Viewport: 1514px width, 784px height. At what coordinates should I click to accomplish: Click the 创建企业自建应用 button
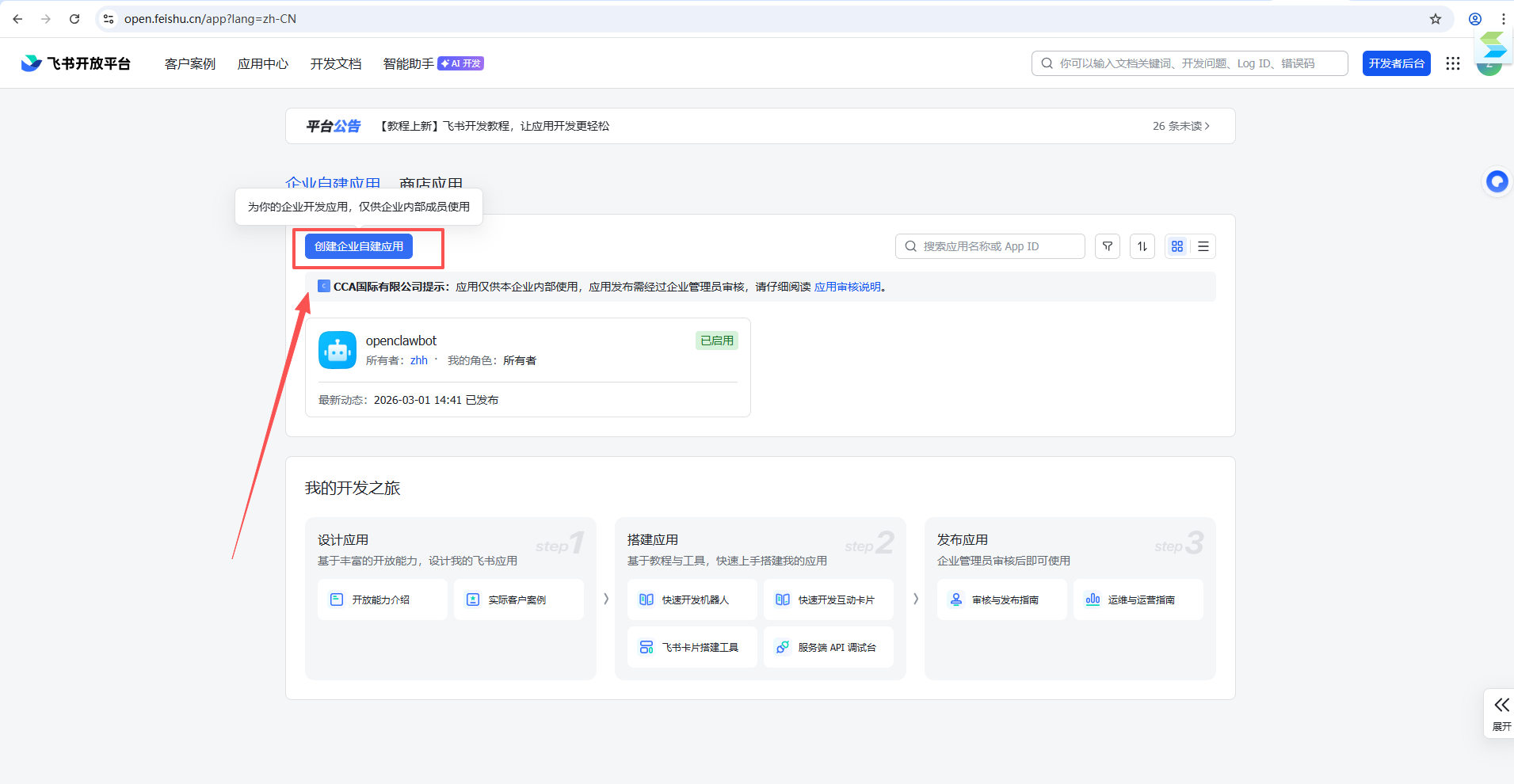(x=359, y=246)
